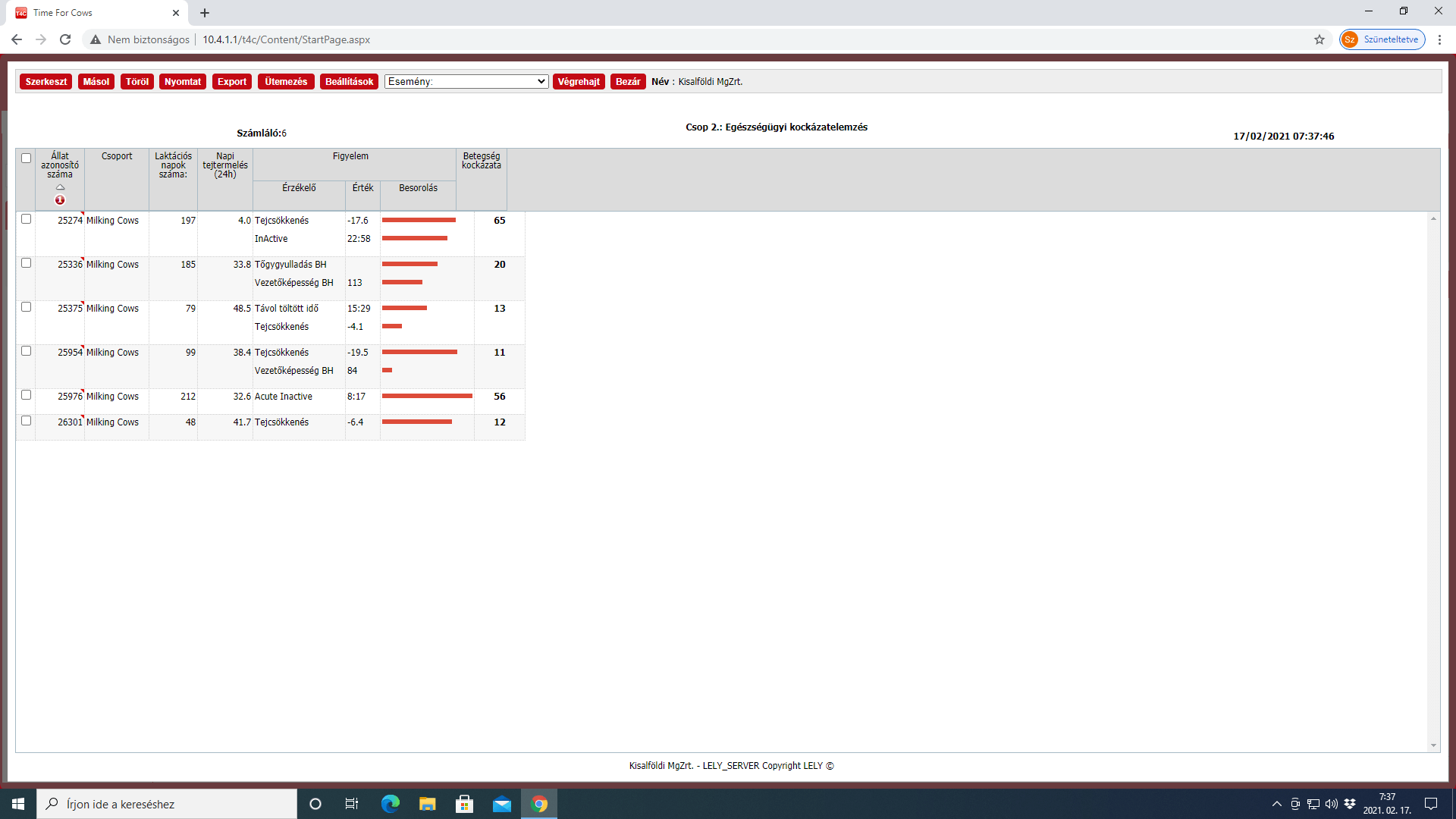This screenshot has height=819, width=1456.
Task: Open the Szüneteltetve profile menu
Action: [x=1382, y=39]
